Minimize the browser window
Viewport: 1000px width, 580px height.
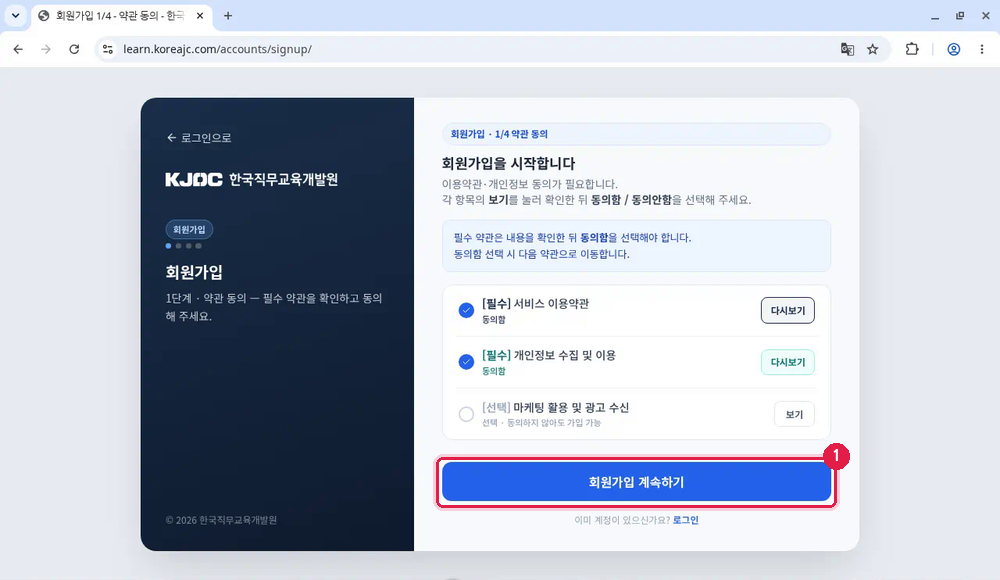(935, 16)
